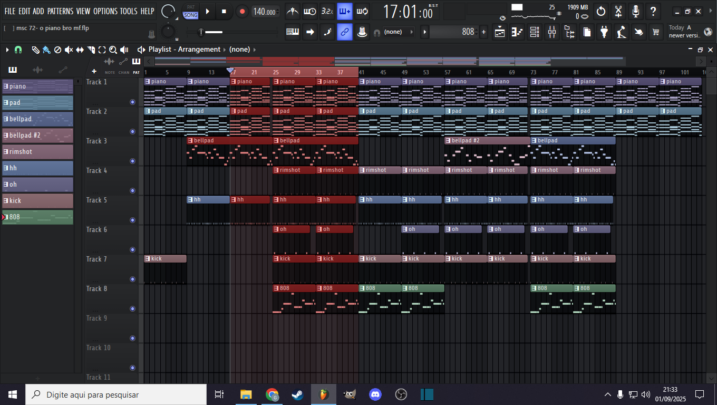Click the Play button in transport

pos(208,11)
